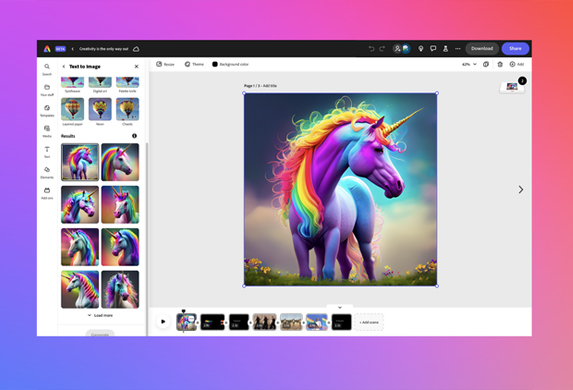Open Text in the left sidebar
The image size is (573, 390).
pyautogui.click(x=47, y=152)
